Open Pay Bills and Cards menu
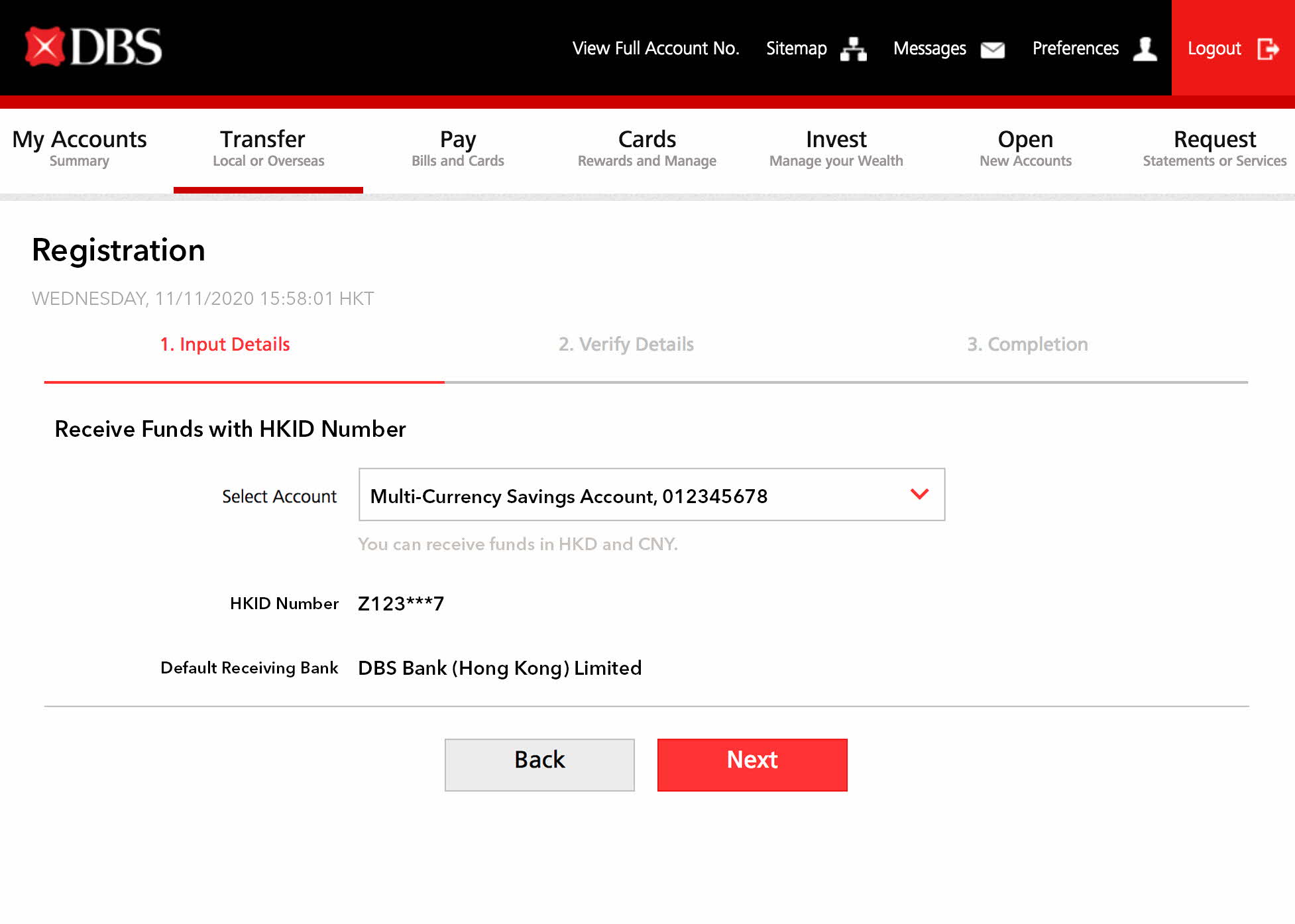This screenshot has height=924, width=1295. 457,148
